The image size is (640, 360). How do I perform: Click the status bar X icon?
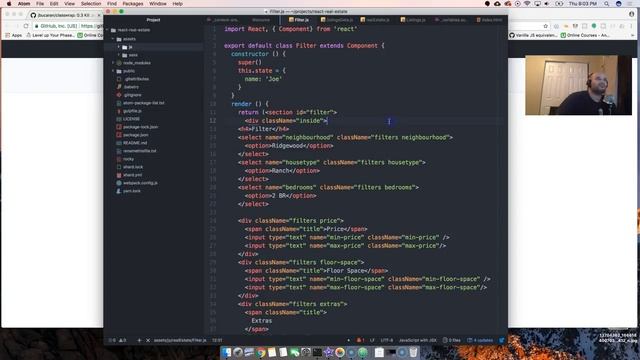(148, 340)
